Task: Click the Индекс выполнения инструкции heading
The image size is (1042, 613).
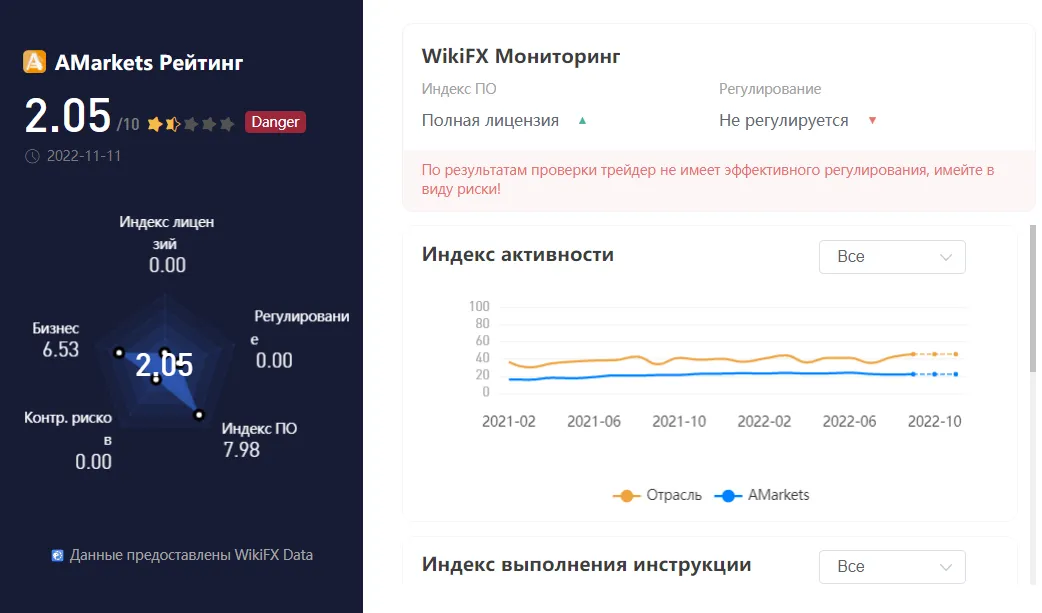Action: point(586,564)
